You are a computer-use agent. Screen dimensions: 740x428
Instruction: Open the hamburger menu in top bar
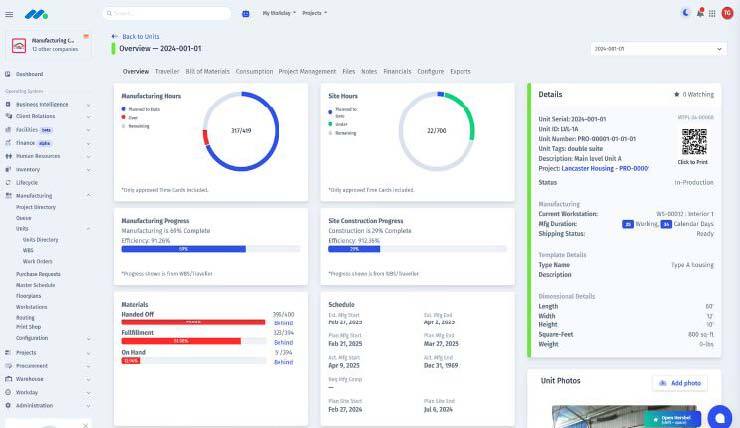point(9,14)
